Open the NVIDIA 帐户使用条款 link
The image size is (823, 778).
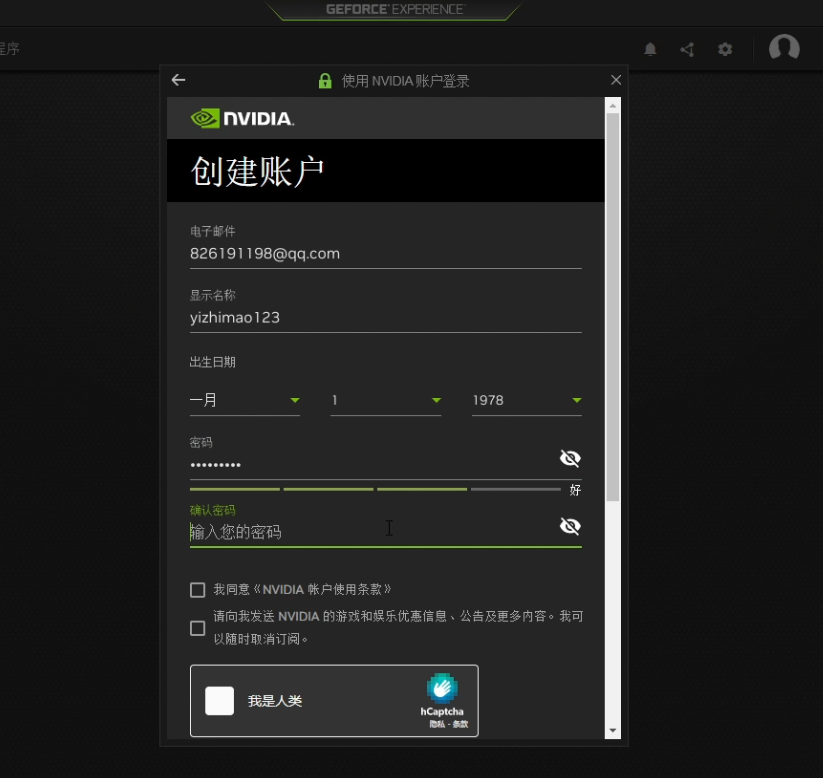click(322, 590)
